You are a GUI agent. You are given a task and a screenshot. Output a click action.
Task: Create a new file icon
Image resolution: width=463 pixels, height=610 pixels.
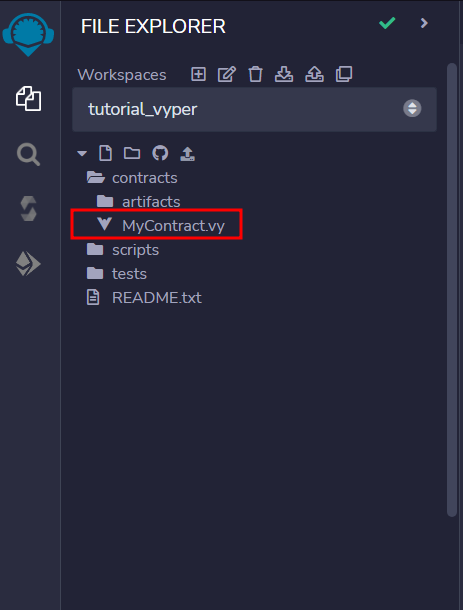105,153
